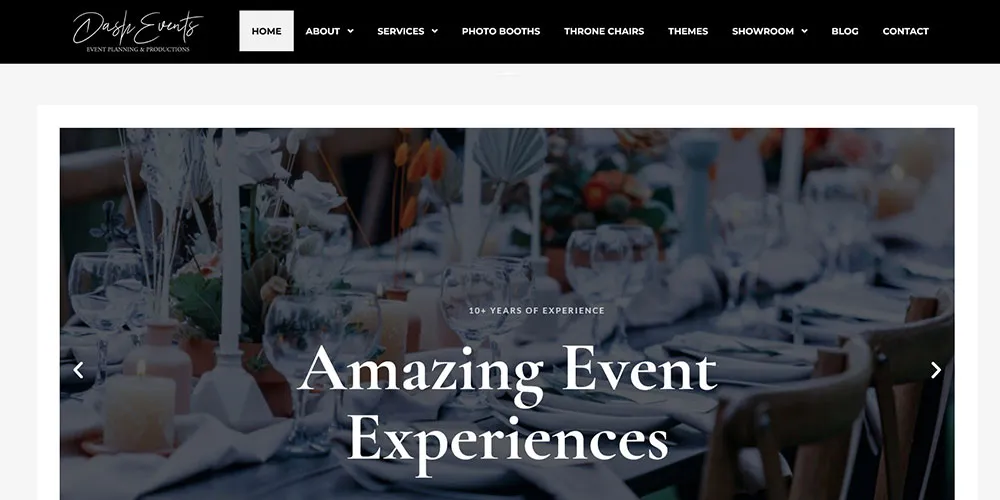Expand the Showroom dropdown chevron

[x=804, y=31]
